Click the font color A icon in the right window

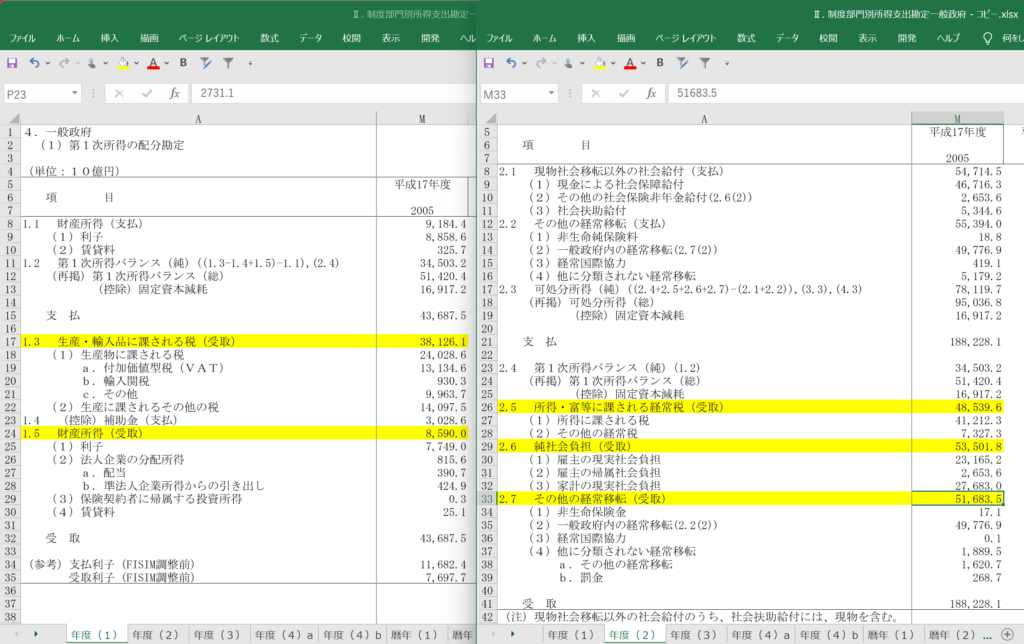click(628, 63)
